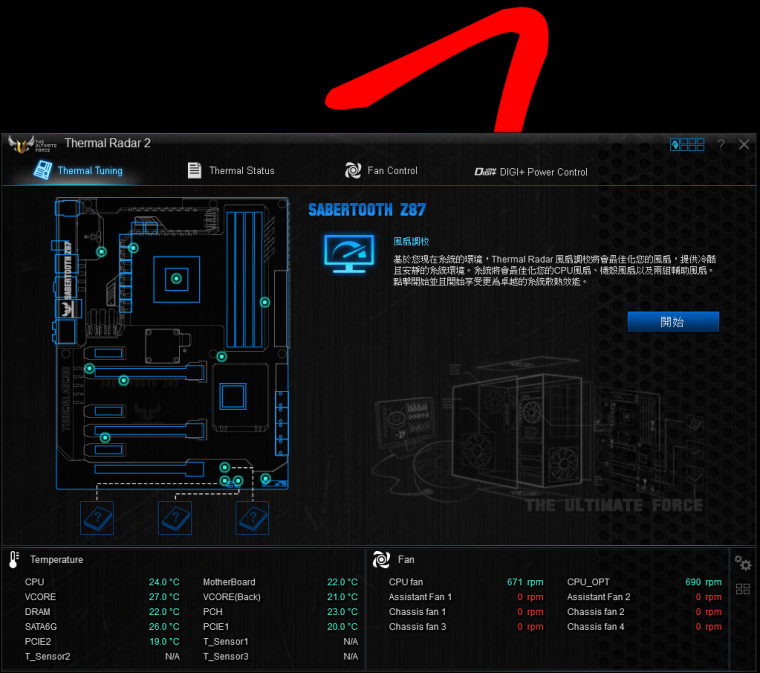Close the Thermal Radar 2 window
Screen dimensions: 760x673
744,144
